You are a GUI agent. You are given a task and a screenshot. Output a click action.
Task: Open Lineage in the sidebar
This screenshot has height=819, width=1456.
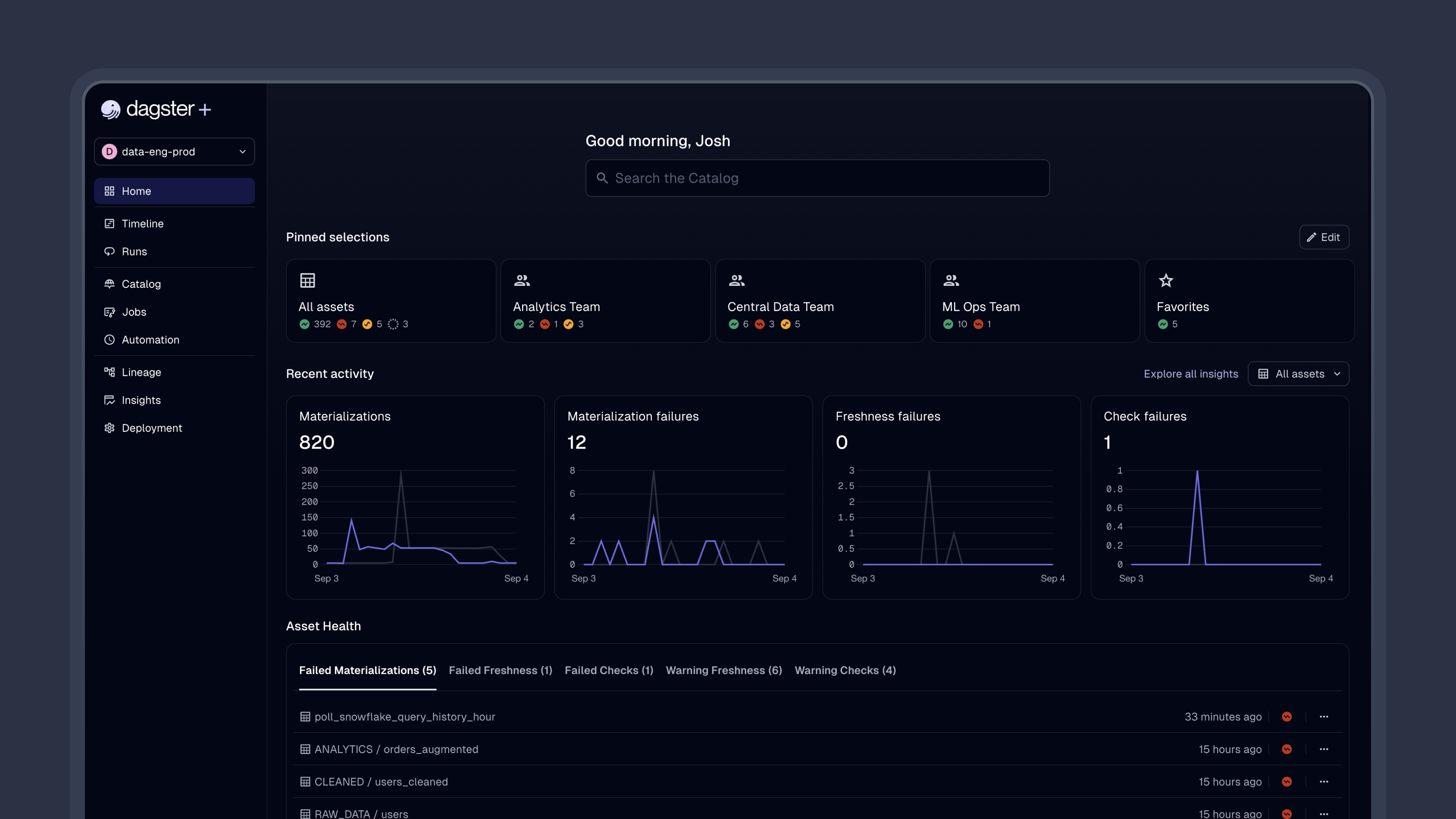click(174, 372)
